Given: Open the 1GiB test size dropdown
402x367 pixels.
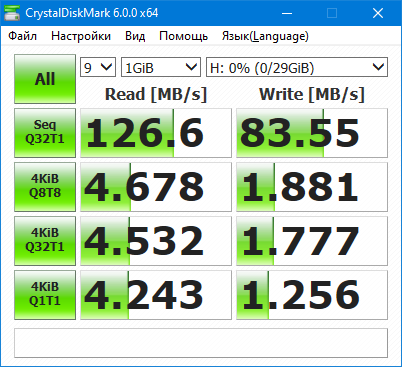Looking at the screenshot, I should tap(161, 67).
